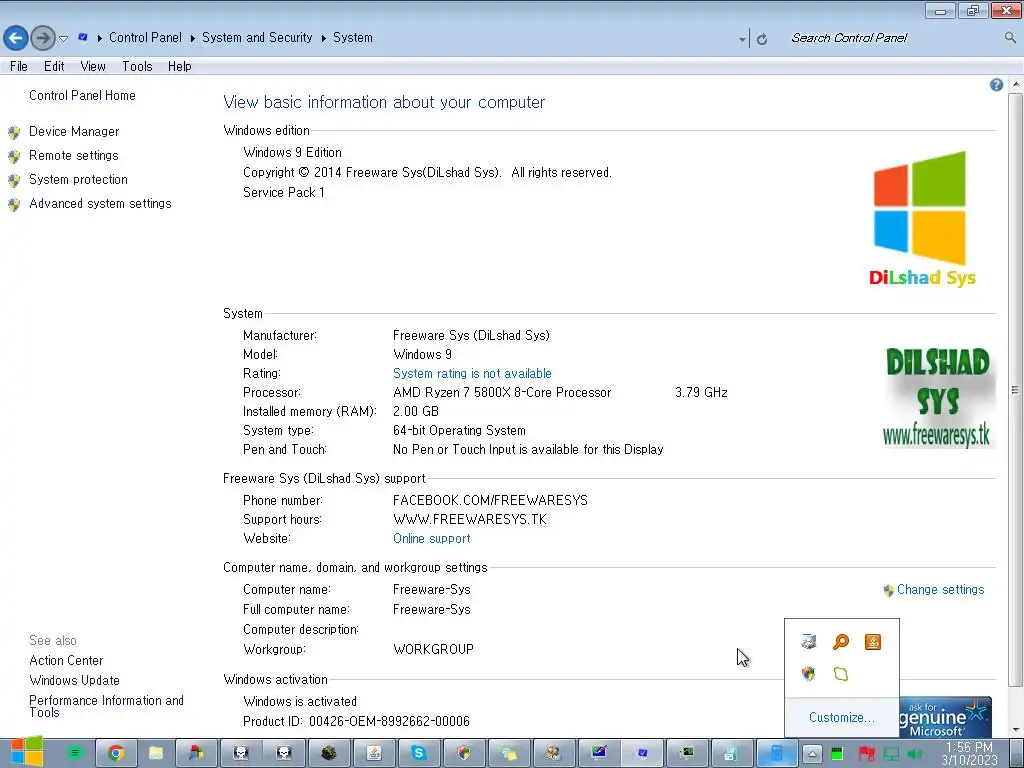The width and height of the screenshot is (1024, 768).
Task: Open the Edit menu
Action: tap(54, 66)
